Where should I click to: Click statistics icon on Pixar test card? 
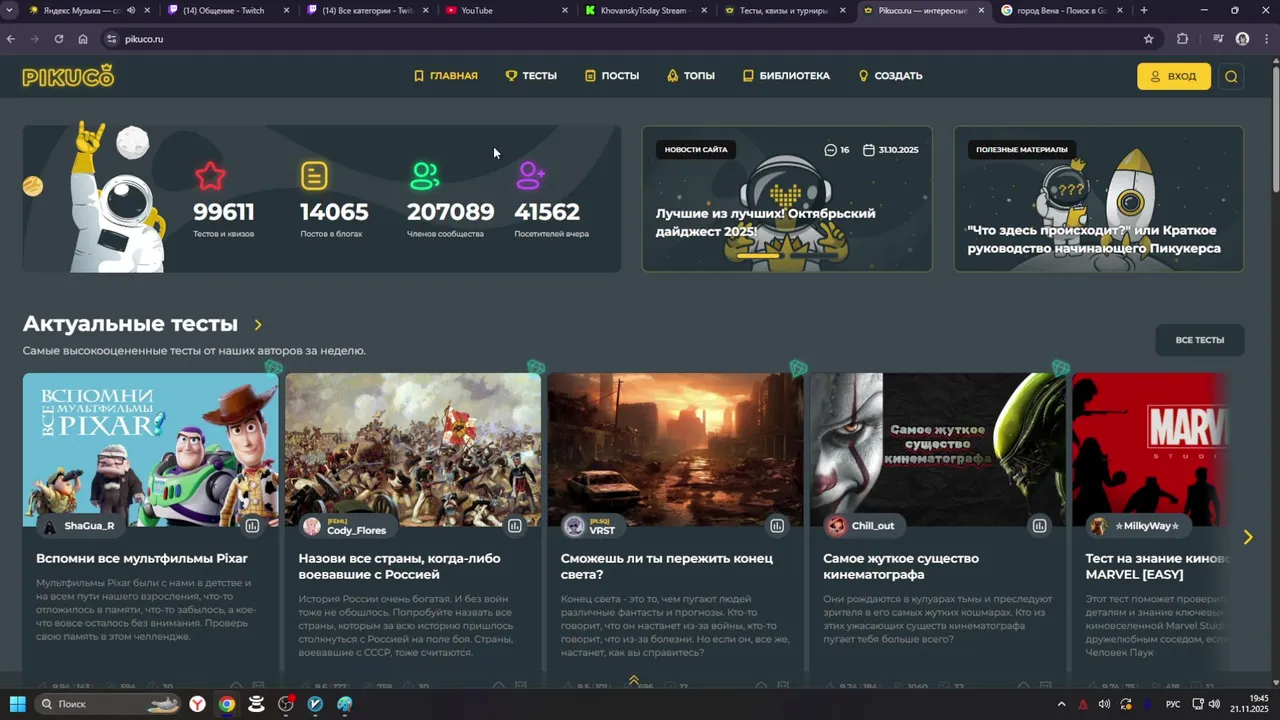click(252, 526)
